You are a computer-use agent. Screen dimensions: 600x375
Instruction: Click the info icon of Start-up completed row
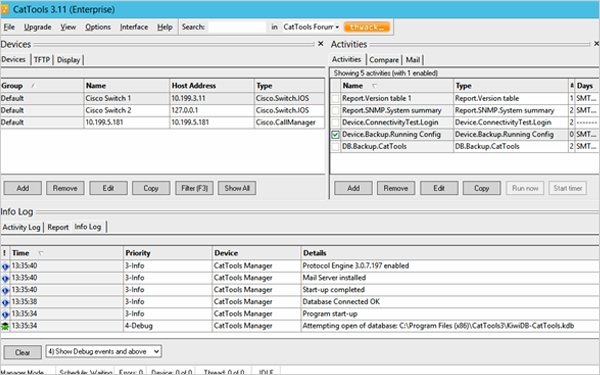pyautogui.click(x=5, y=290)
